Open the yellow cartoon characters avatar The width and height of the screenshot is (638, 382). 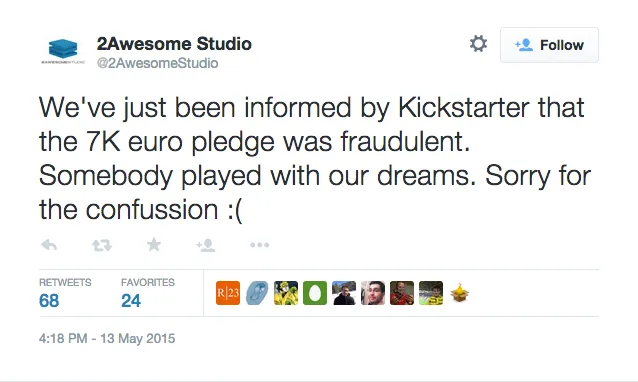click(x=286, y=293)
